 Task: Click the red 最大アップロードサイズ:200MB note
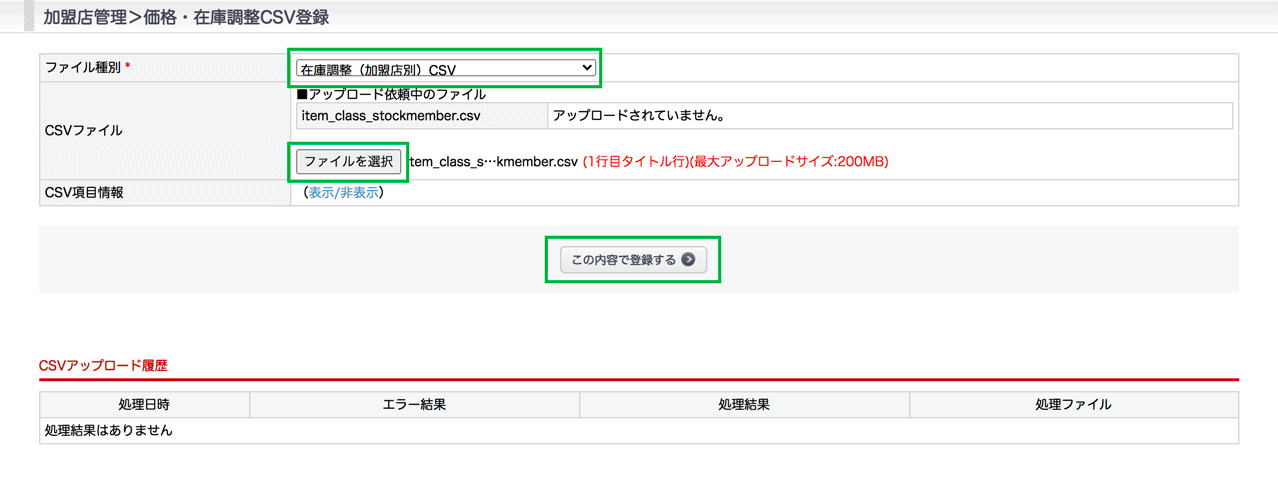click(790, 161)
